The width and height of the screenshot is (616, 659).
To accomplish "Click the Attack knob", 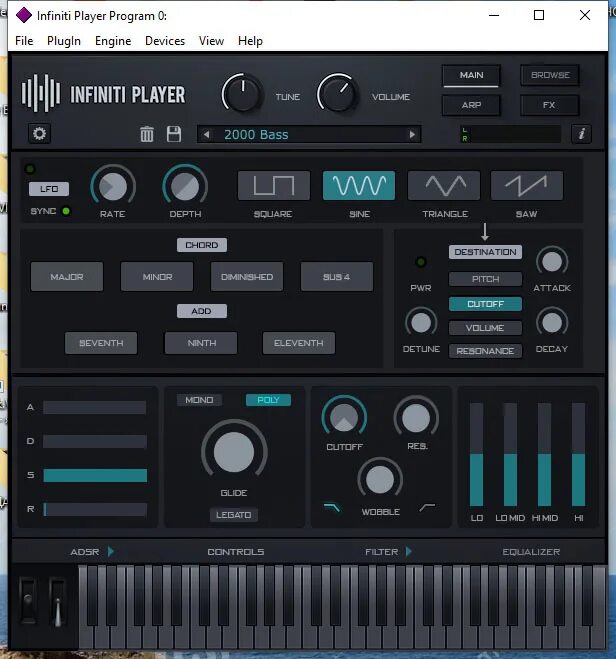I will click(552, 262).
